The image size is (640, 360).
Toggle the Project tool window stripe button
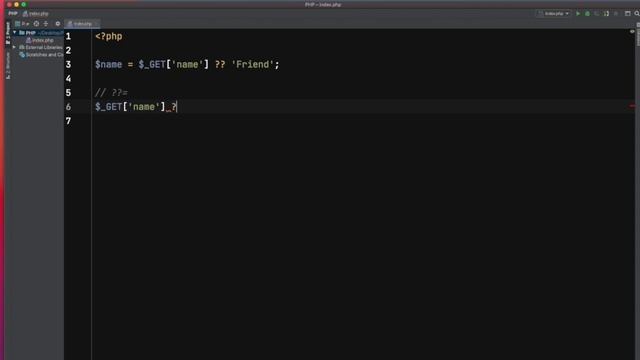click(x=8, y=33)
